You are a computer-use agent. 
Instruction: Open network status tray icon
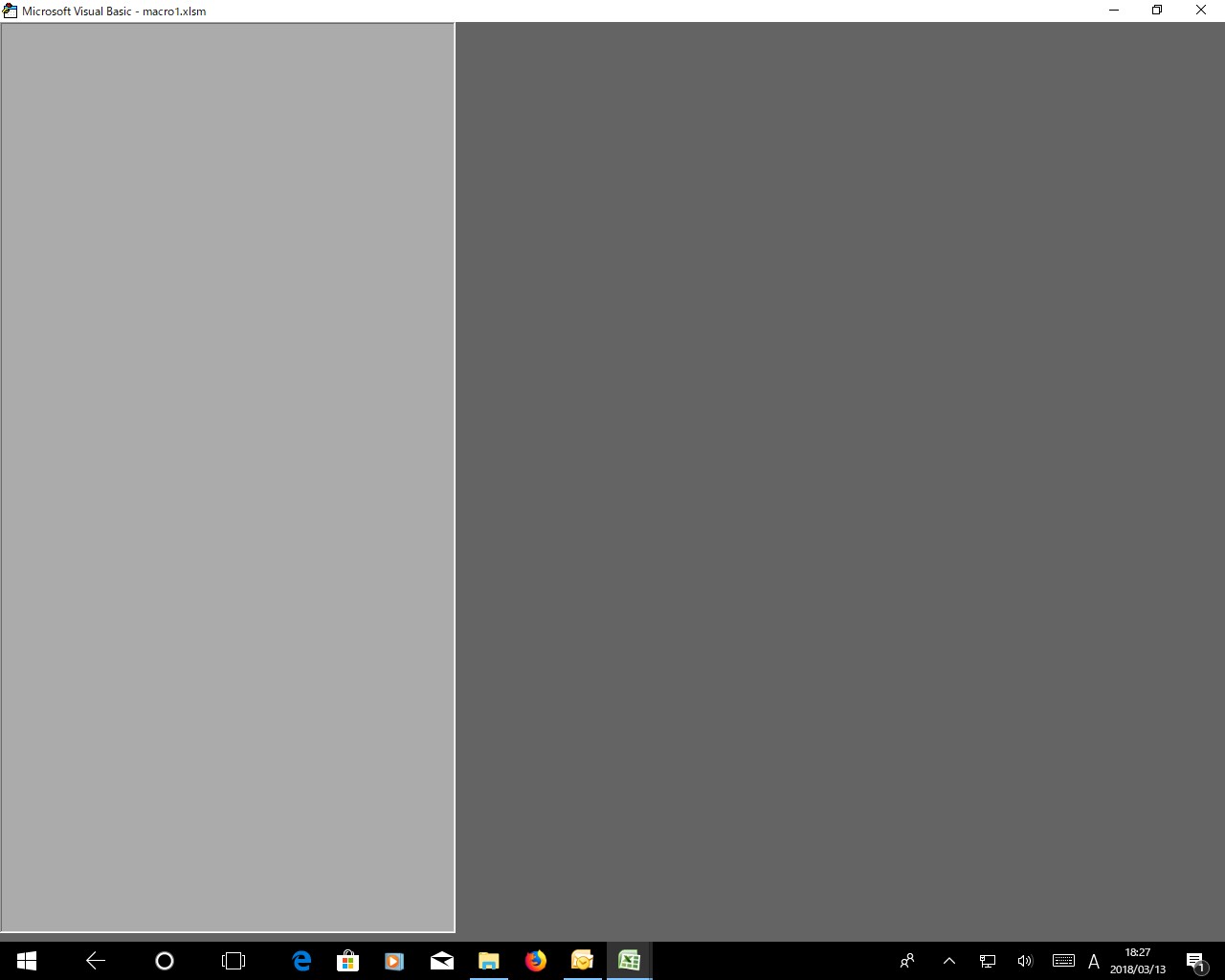pyautogui.click(x=988, y=961)
